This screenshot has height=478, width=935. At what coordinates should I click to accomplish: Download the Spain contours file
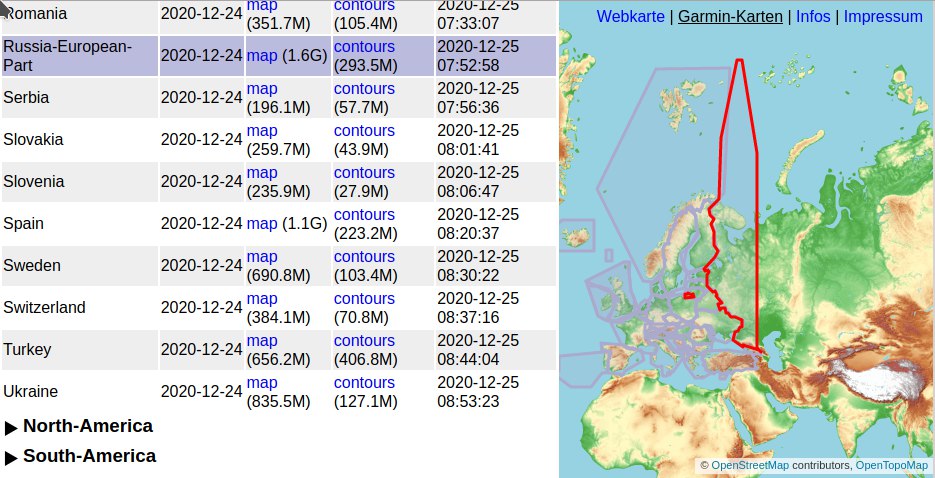click(x=364, y=215)
